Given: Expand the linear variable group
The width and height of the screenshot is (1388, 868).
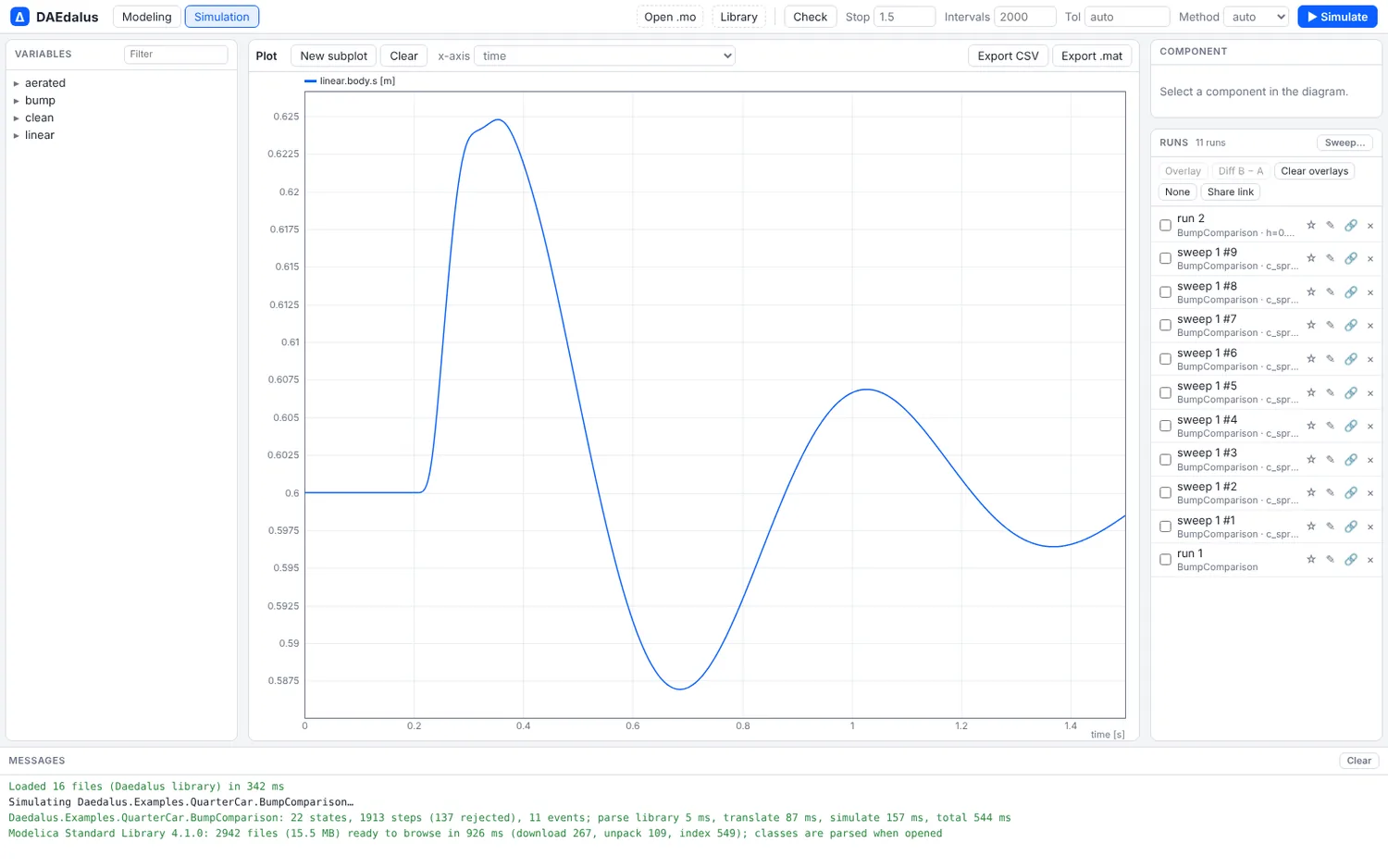Looking at the screenshot, I should [17, 135].
